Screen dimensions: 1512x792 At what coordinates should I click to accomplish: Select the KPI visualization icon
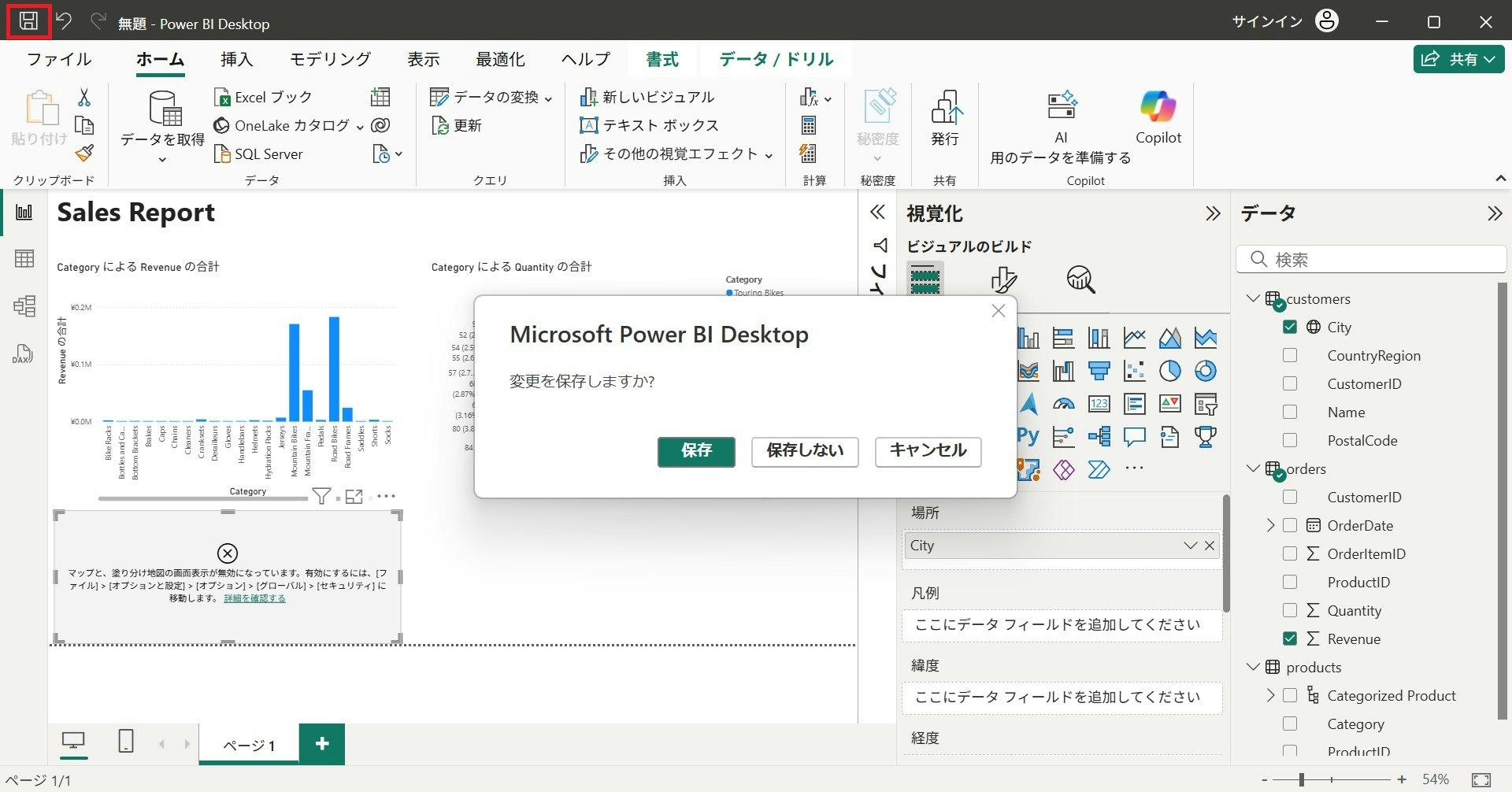1169,404
